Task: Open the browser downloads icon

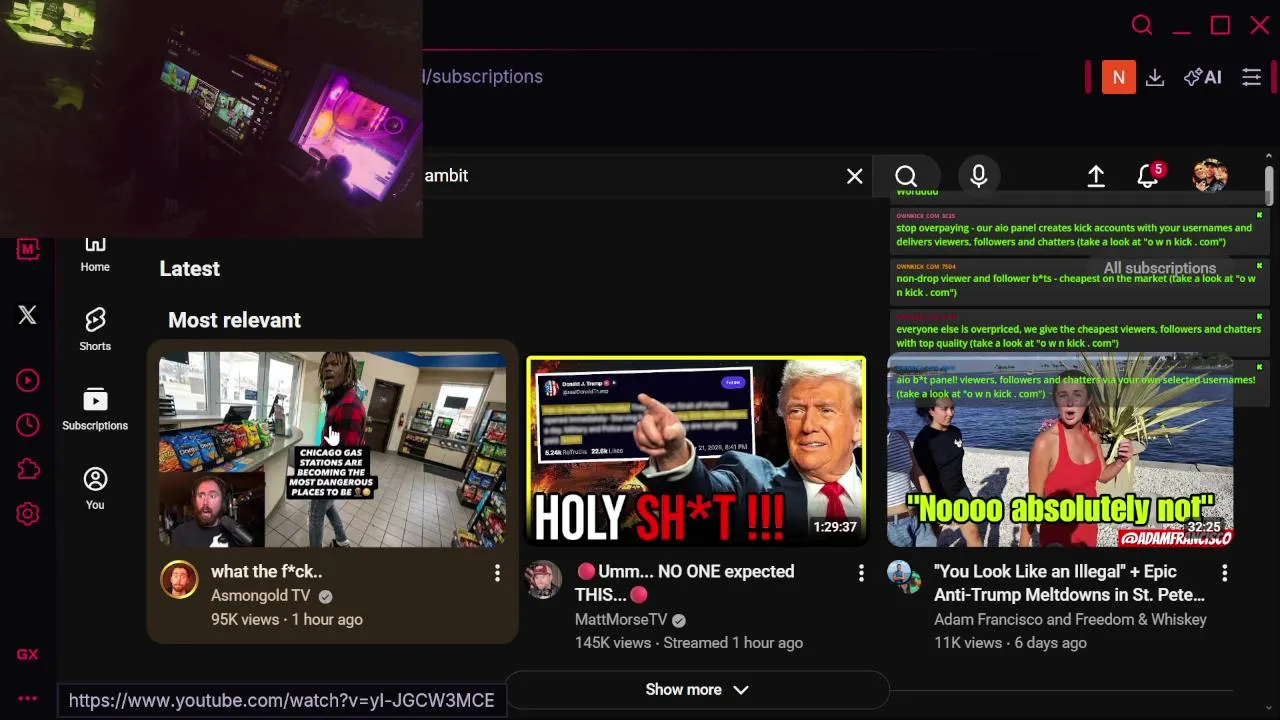Action: (x=1155, y=77)
